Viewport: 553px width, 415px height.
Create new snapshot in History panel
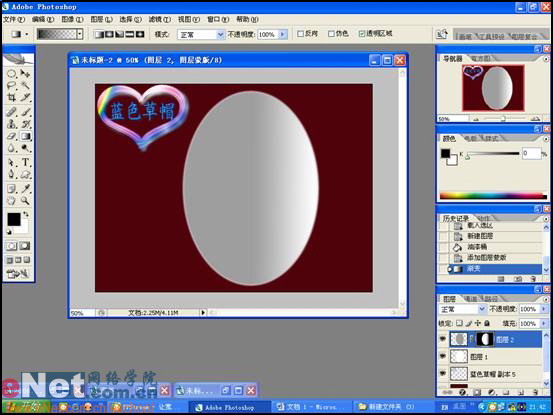pyautogui.click(x=517, y=279)
